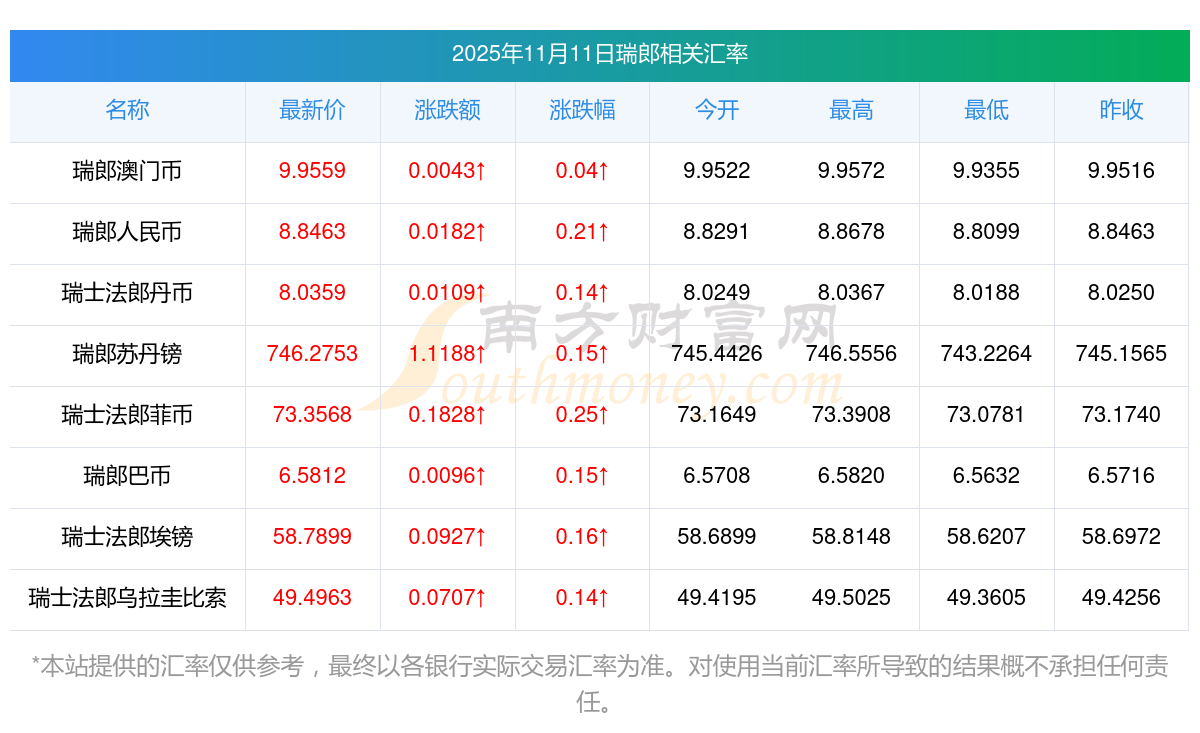Click the 2025年11月11日瑞郎相关汇率 title banner
This screenshot has height=733, width=1200.
pyautogui.click(x=600, y=54)
